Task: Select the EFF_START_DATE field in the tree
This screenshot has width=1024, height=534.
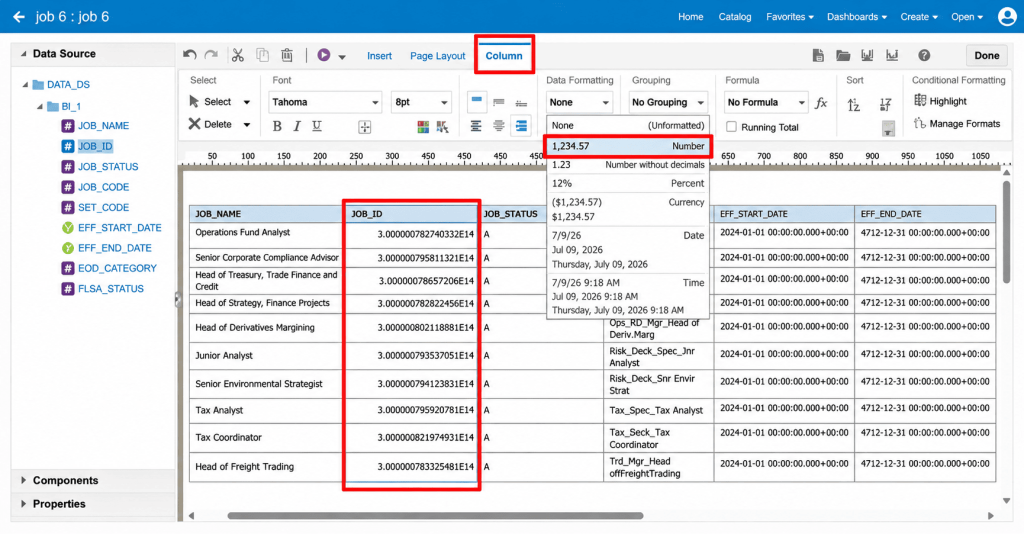Action: pos(120,227)
